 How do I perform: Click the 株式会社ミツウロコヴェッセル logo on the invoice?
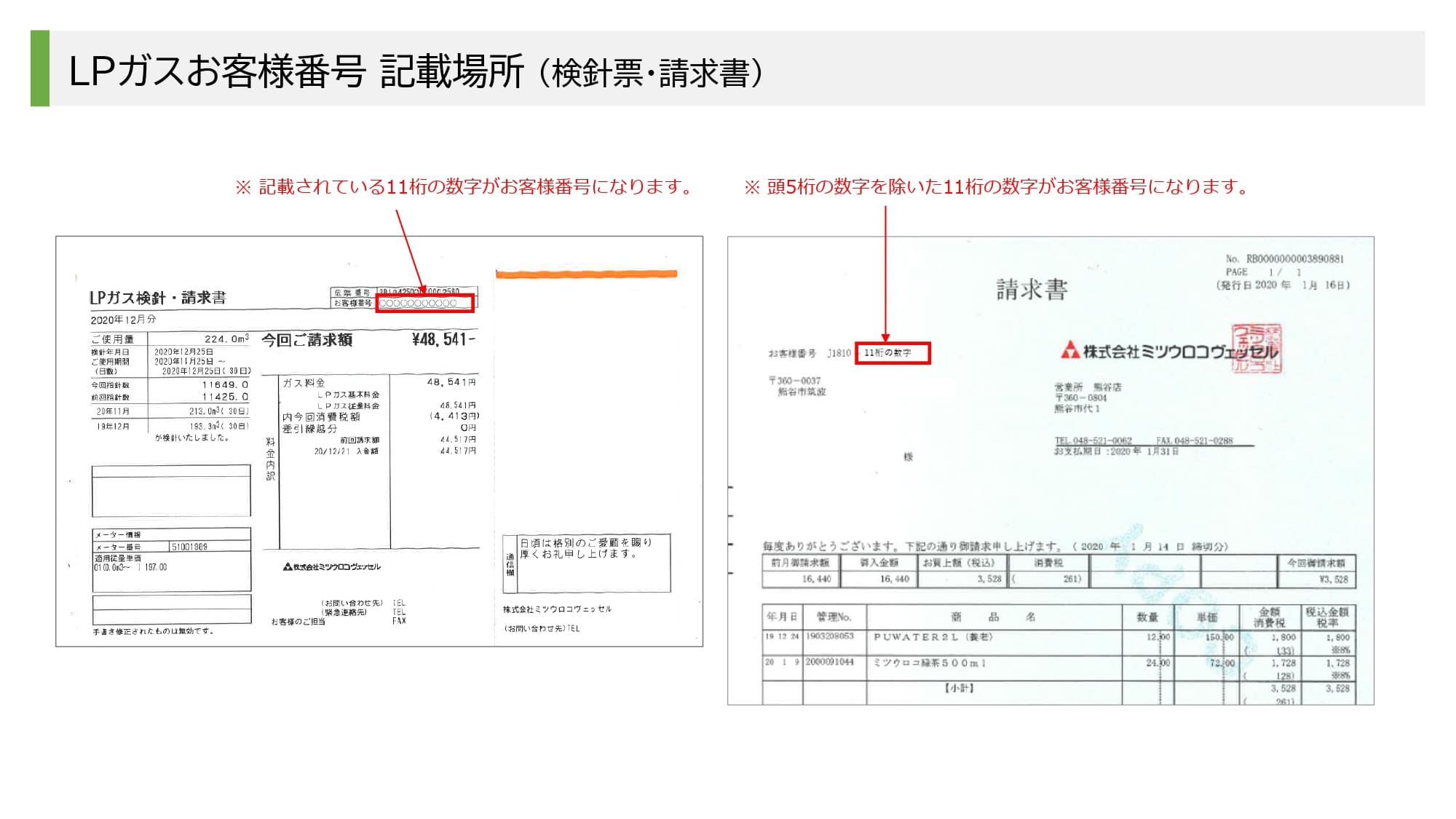click(x=1168, y=352)
